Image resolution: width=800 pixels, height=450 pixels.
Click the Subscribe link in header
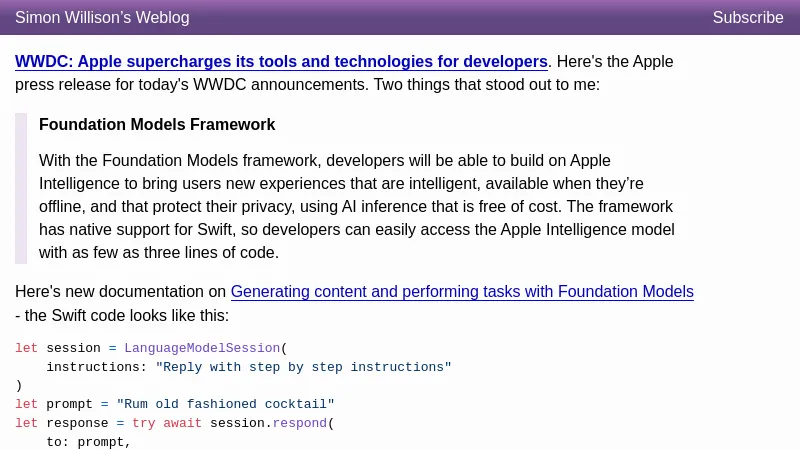[747, 17]
